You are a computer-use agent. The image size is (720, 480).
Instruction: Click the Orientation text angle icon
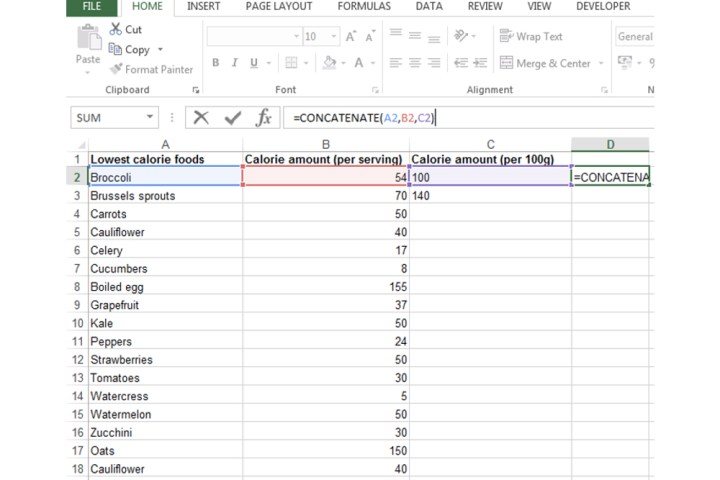click(x=461, y=35)
